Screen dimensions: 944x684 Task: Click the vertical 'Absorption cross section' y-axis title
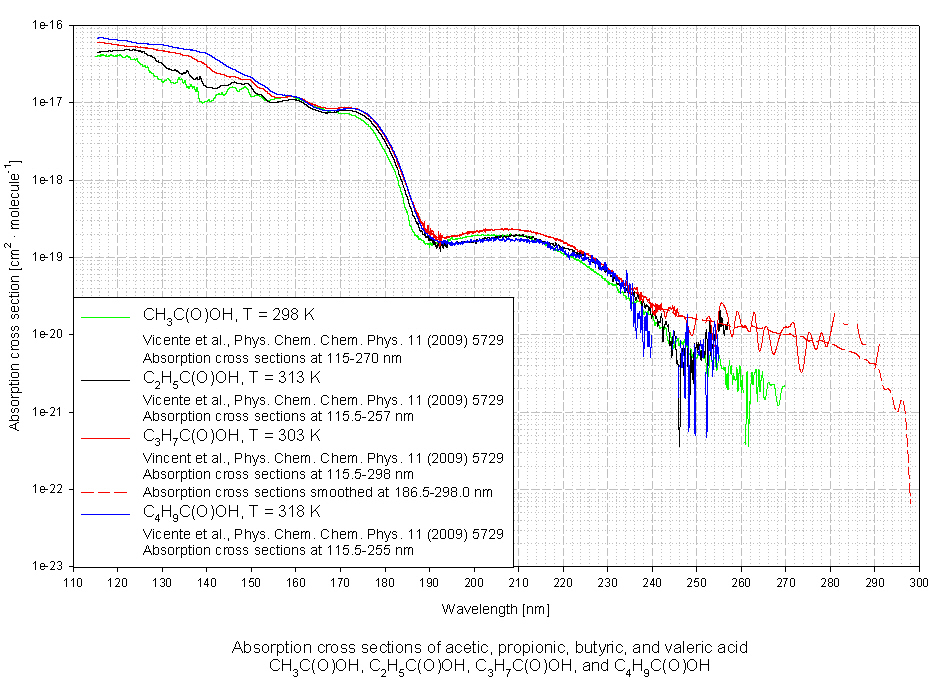click(x=15, y=294)
